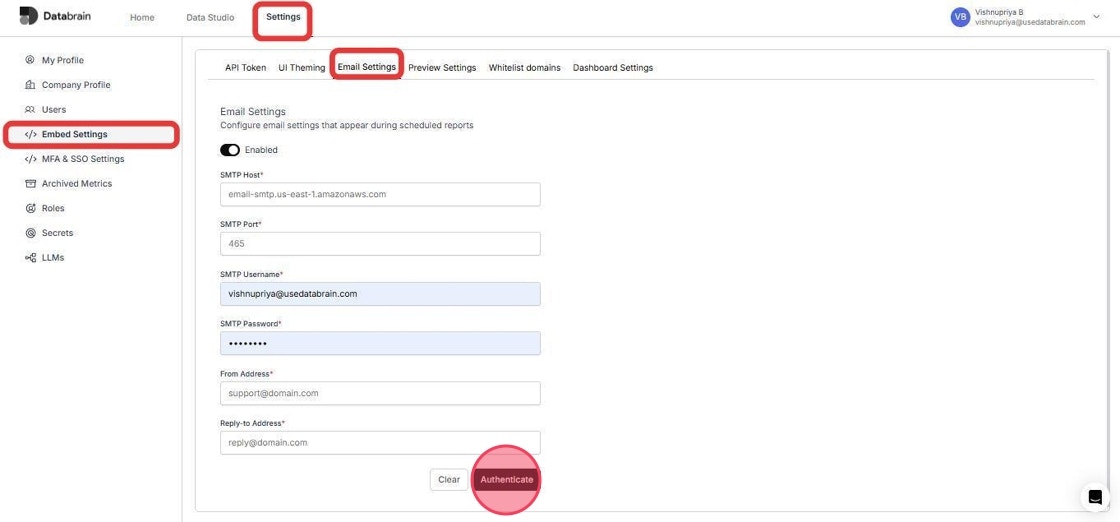The width and height of the screenshot is (1120, 522).
Task: Click the Company Profile building icon
Action: [30, 85]
